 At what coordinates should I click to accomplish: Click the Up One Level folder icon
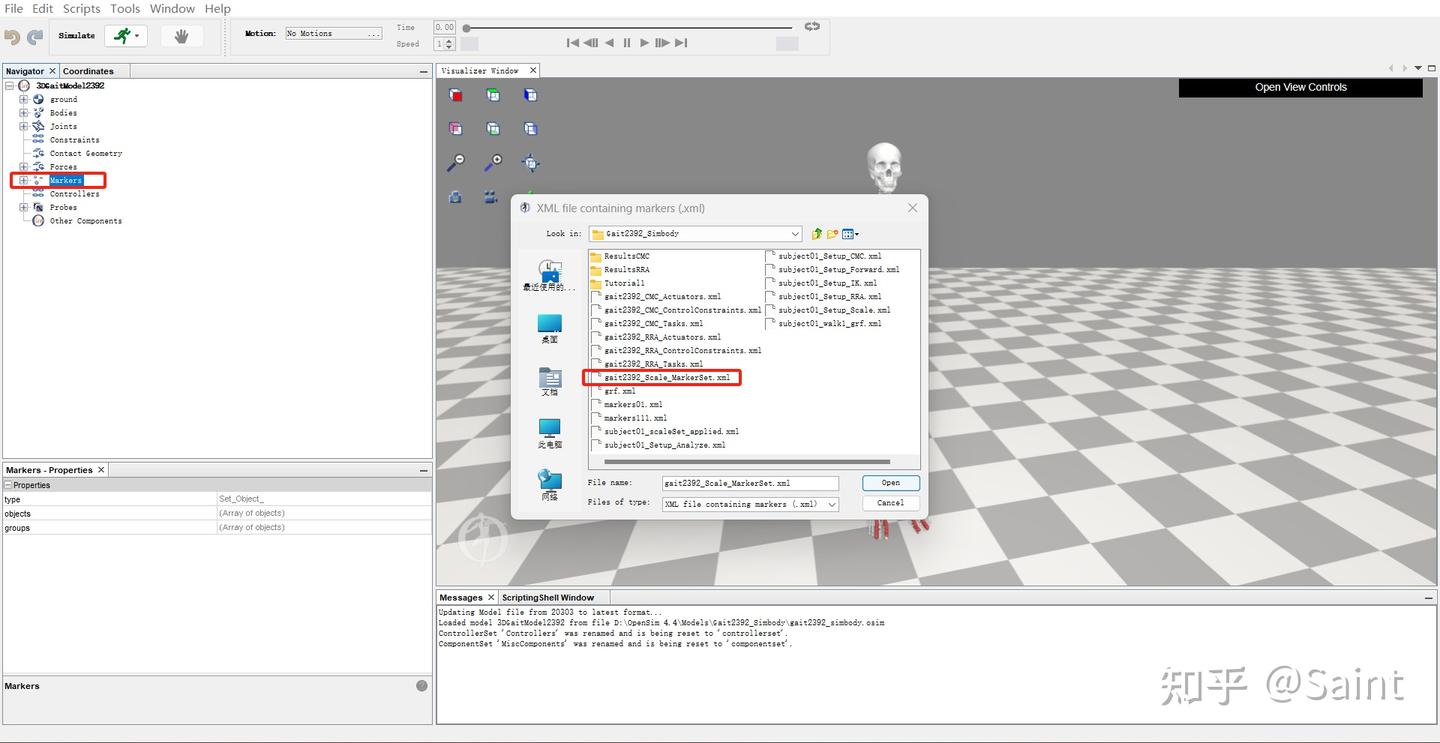pos(816,233)
